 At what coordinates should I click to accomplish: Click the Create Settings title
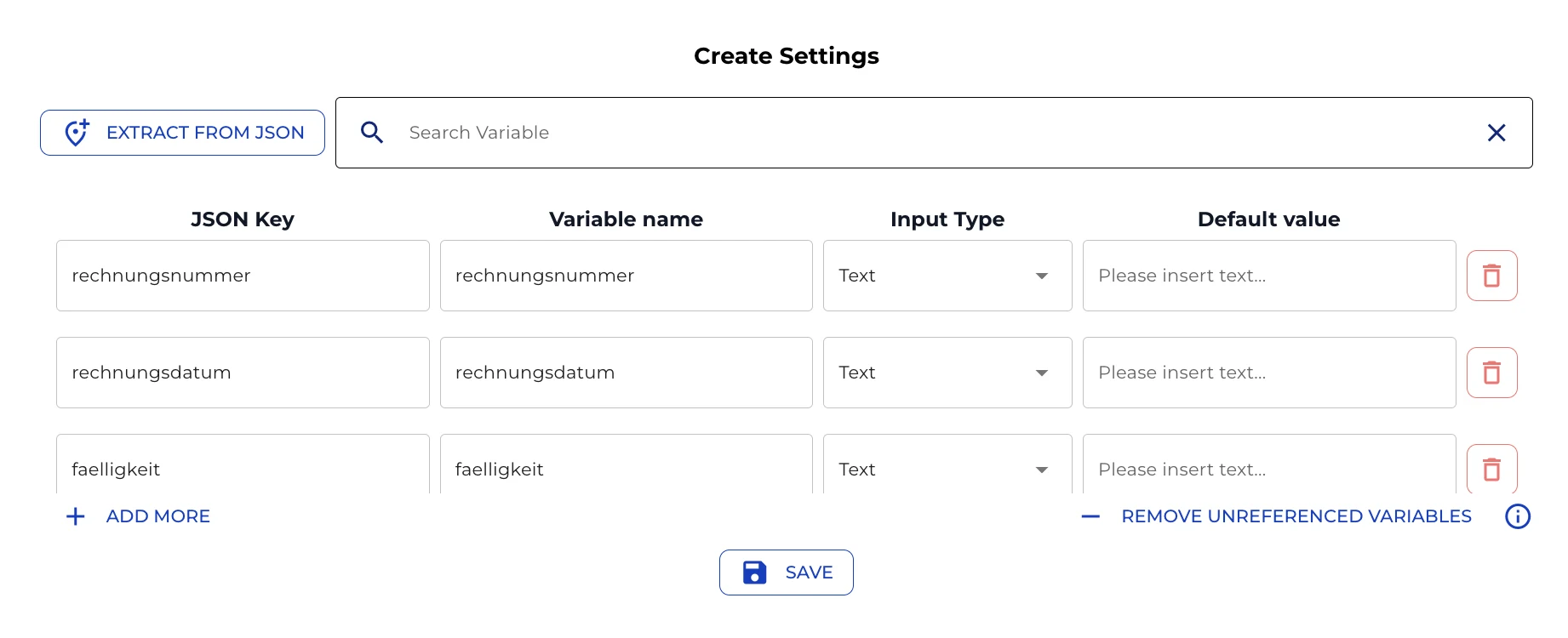(x=787, y=56)
